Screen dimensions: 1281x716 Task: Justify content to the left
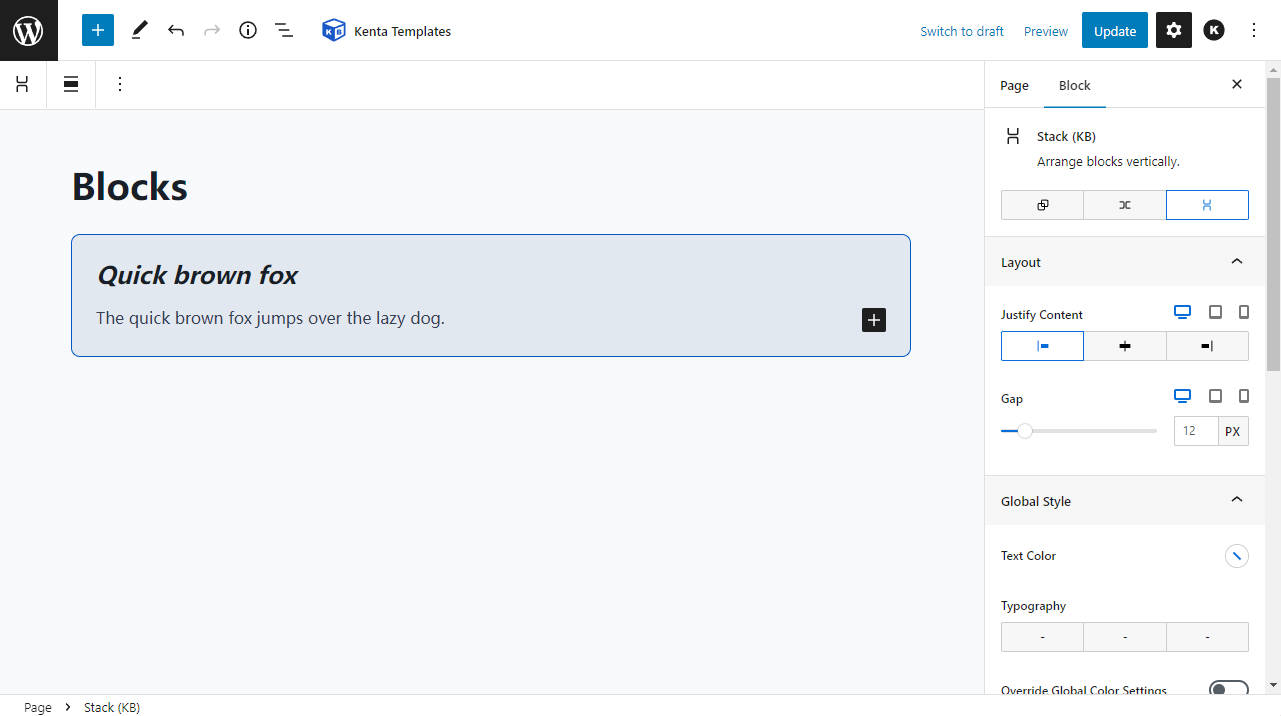coord(1042,346)
